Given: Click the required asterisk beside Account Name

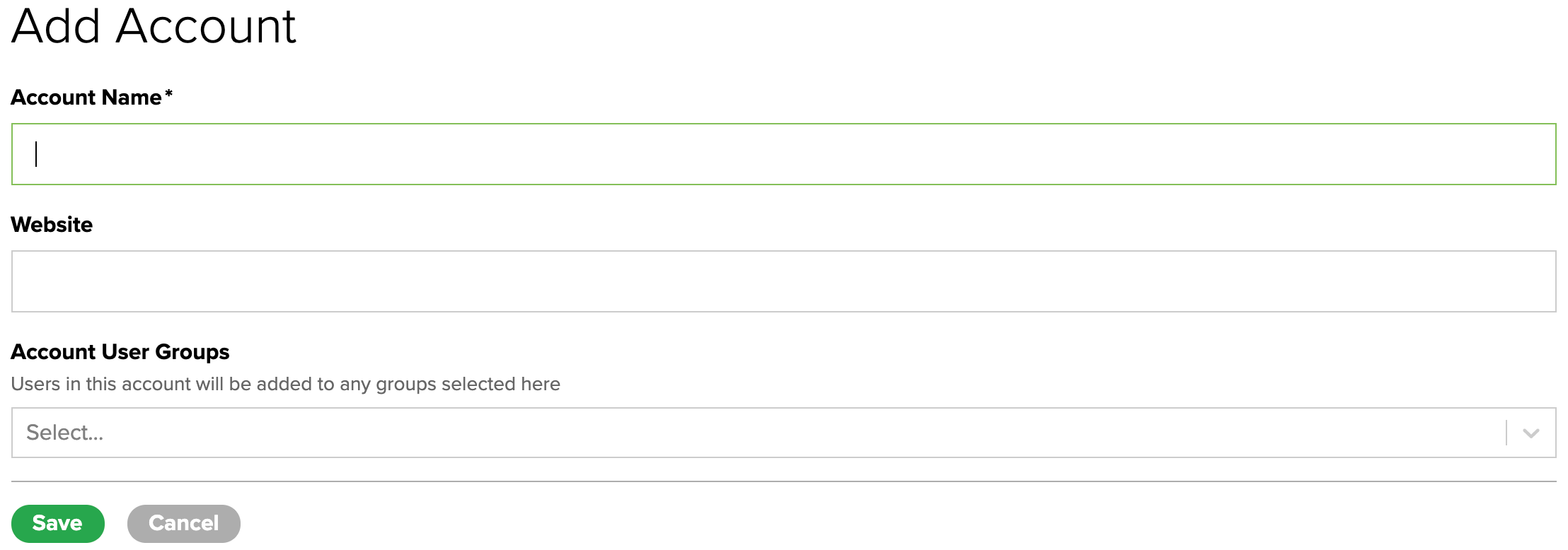Looking at the screenshot, I should point(168,94).
